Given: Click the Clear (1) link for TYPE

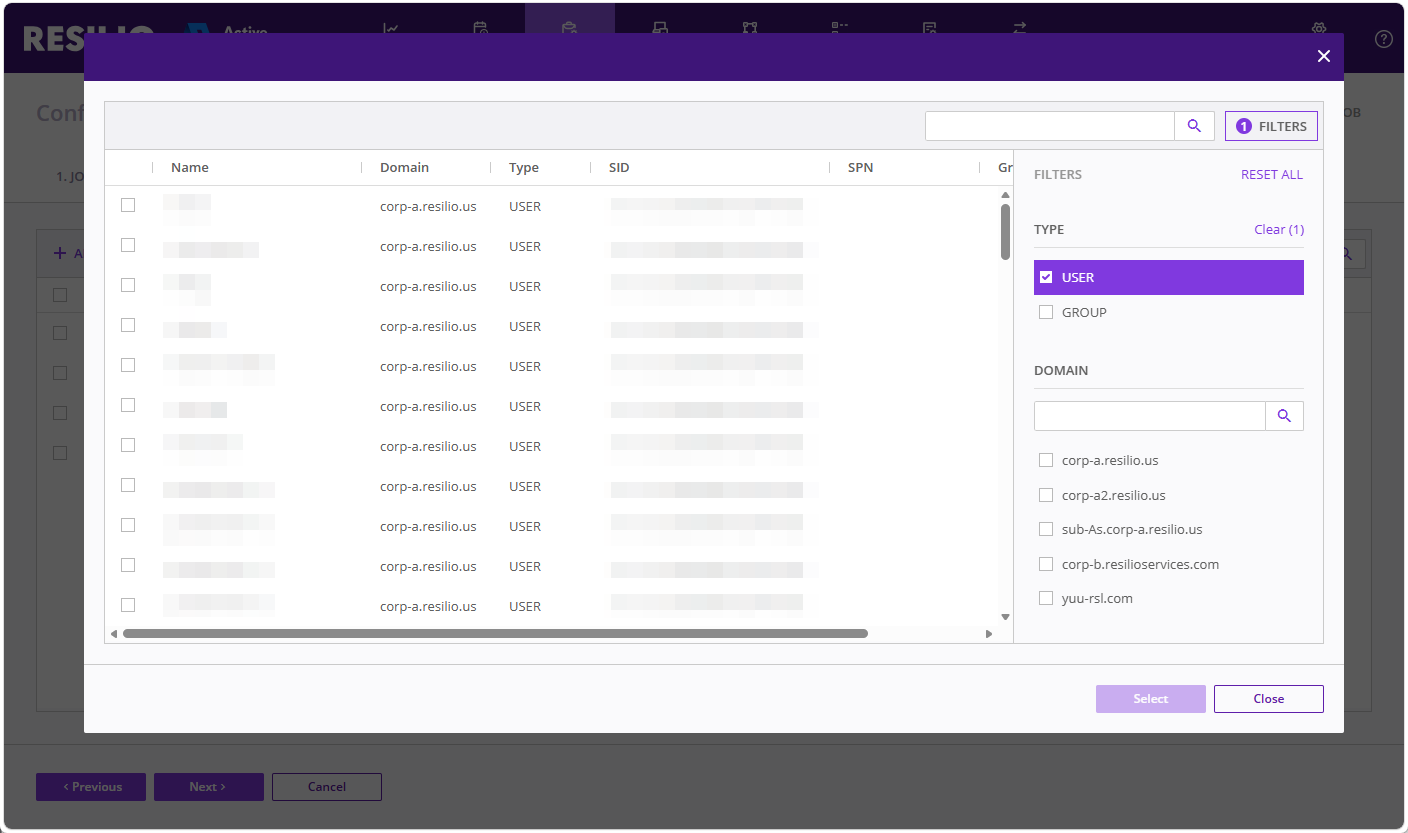Looking at the screenshot, I should [x=1279, y=229].
